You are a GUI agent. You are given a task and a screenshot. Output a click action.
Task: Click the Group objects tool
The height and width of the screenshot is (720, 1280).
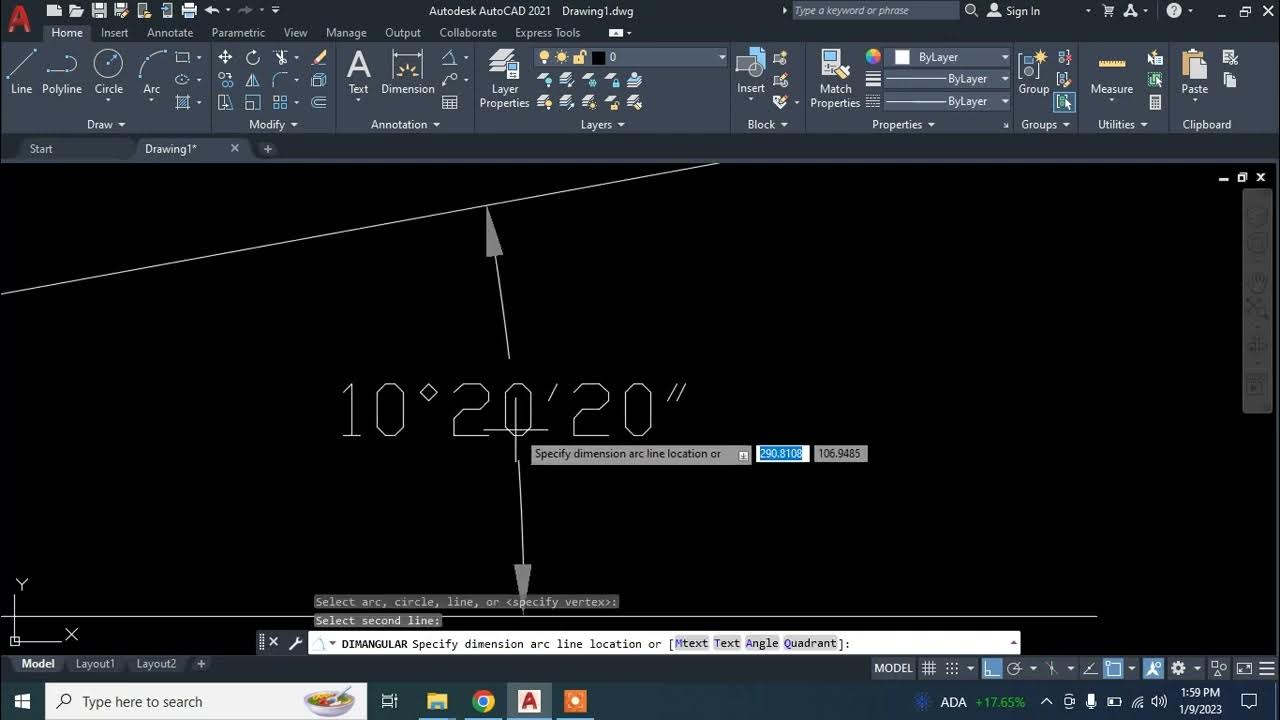tap(1034, 72)
